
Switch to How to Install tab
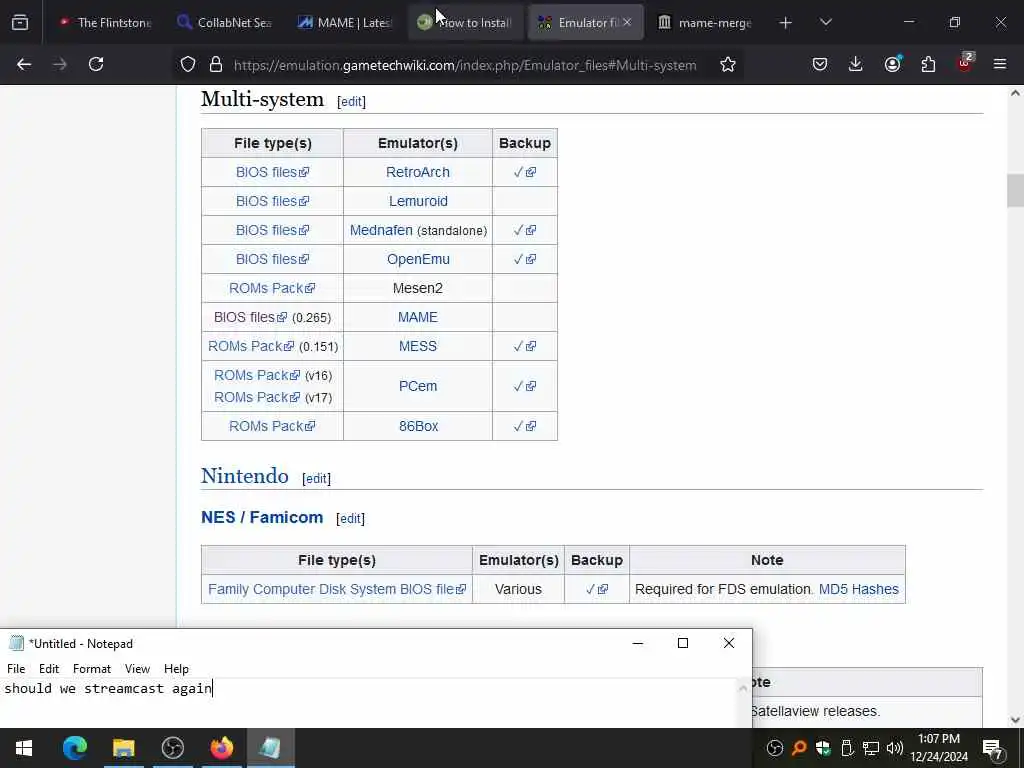[464, 23]
